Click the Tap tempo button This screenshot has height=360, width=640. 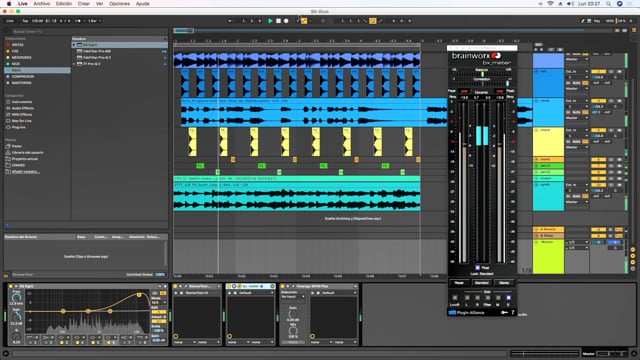tap(25, 21)
